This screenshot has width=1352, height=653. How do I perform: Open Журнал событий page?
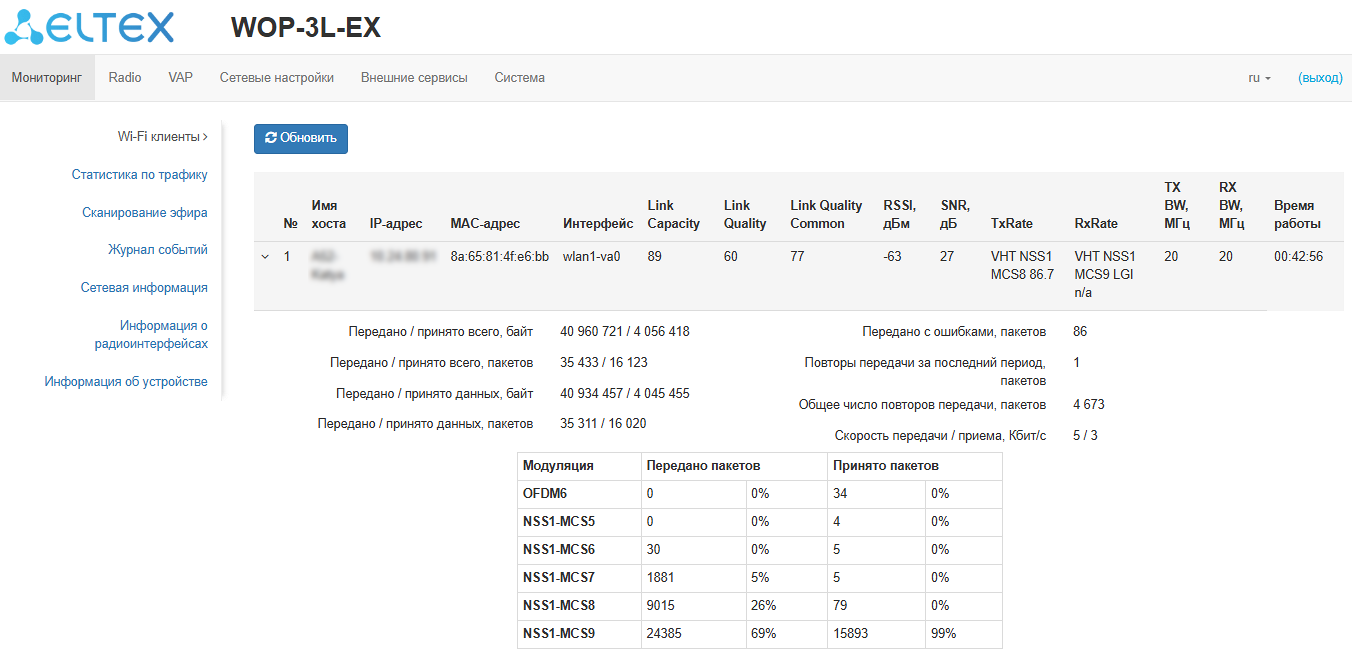click(157, 250)
